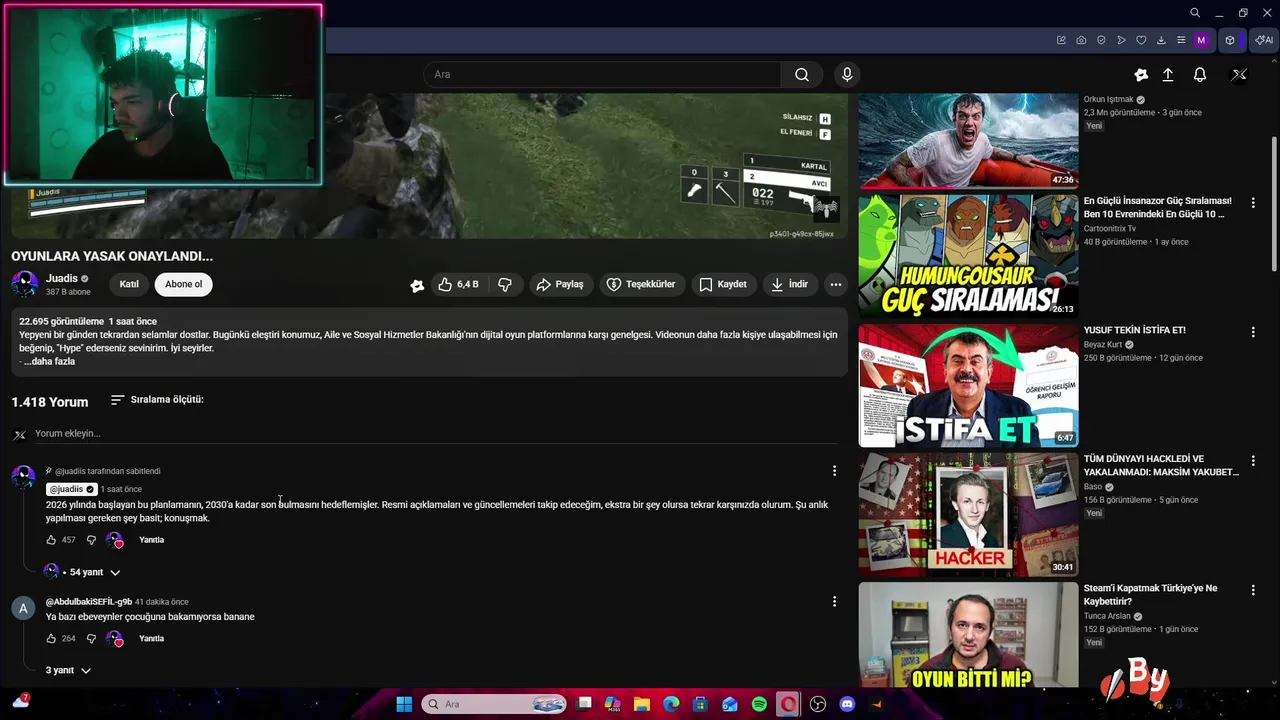Open Opera ad blocker shield icon

pyautogui.click(x=1101, y=40)
